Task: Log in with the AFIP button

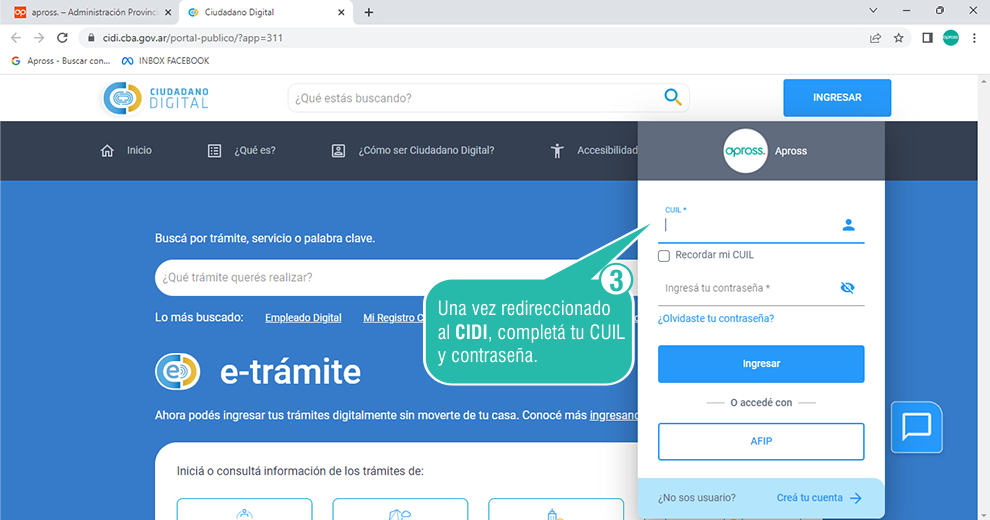Action: 761,442
